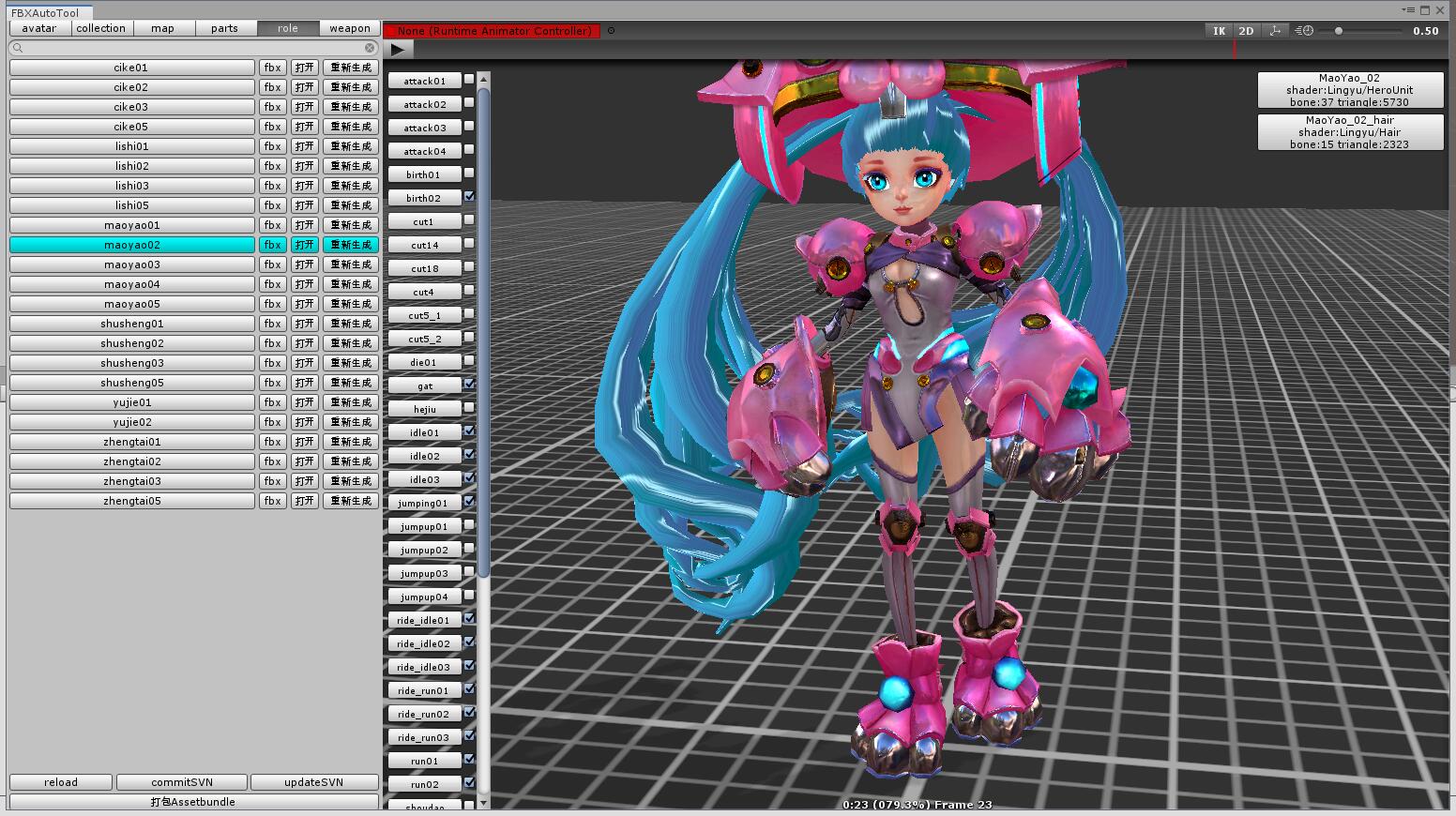Uncheck the run02 checkbox

pyautogui.click(x=469, y=783)
